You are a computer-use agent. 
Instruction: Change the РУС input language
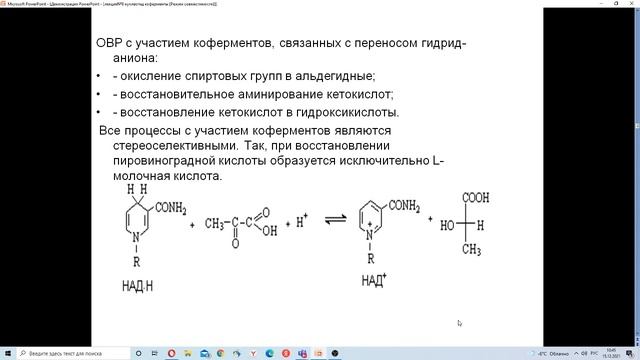(594, 353)
